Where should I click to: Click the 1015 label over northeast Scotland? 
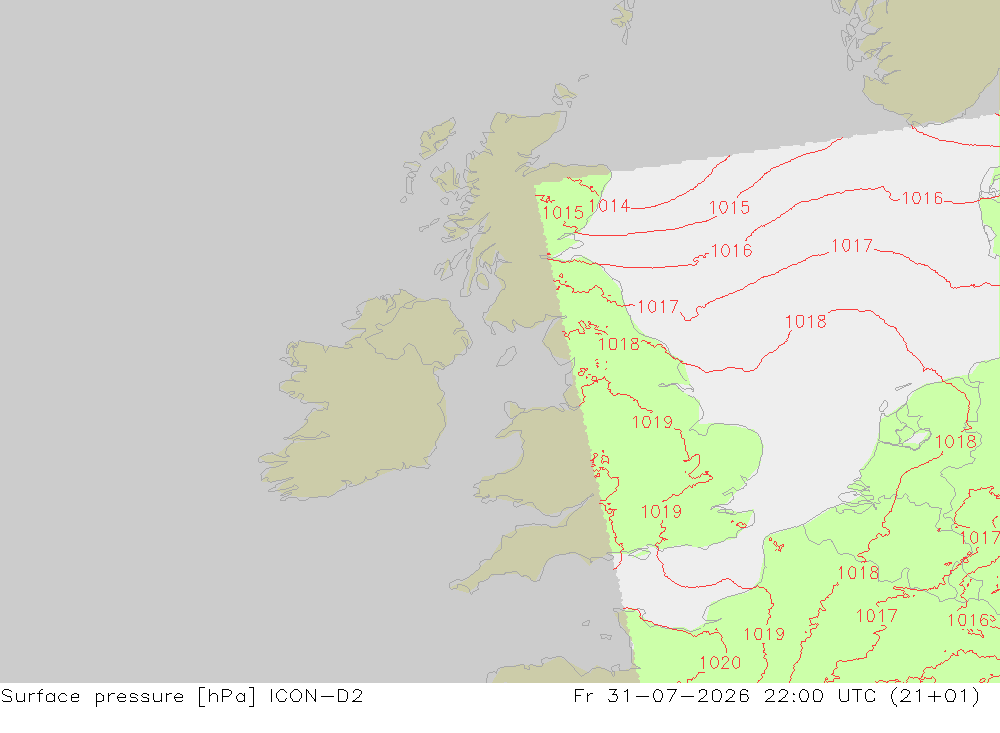pyautogui.click(x=563, y=212)
